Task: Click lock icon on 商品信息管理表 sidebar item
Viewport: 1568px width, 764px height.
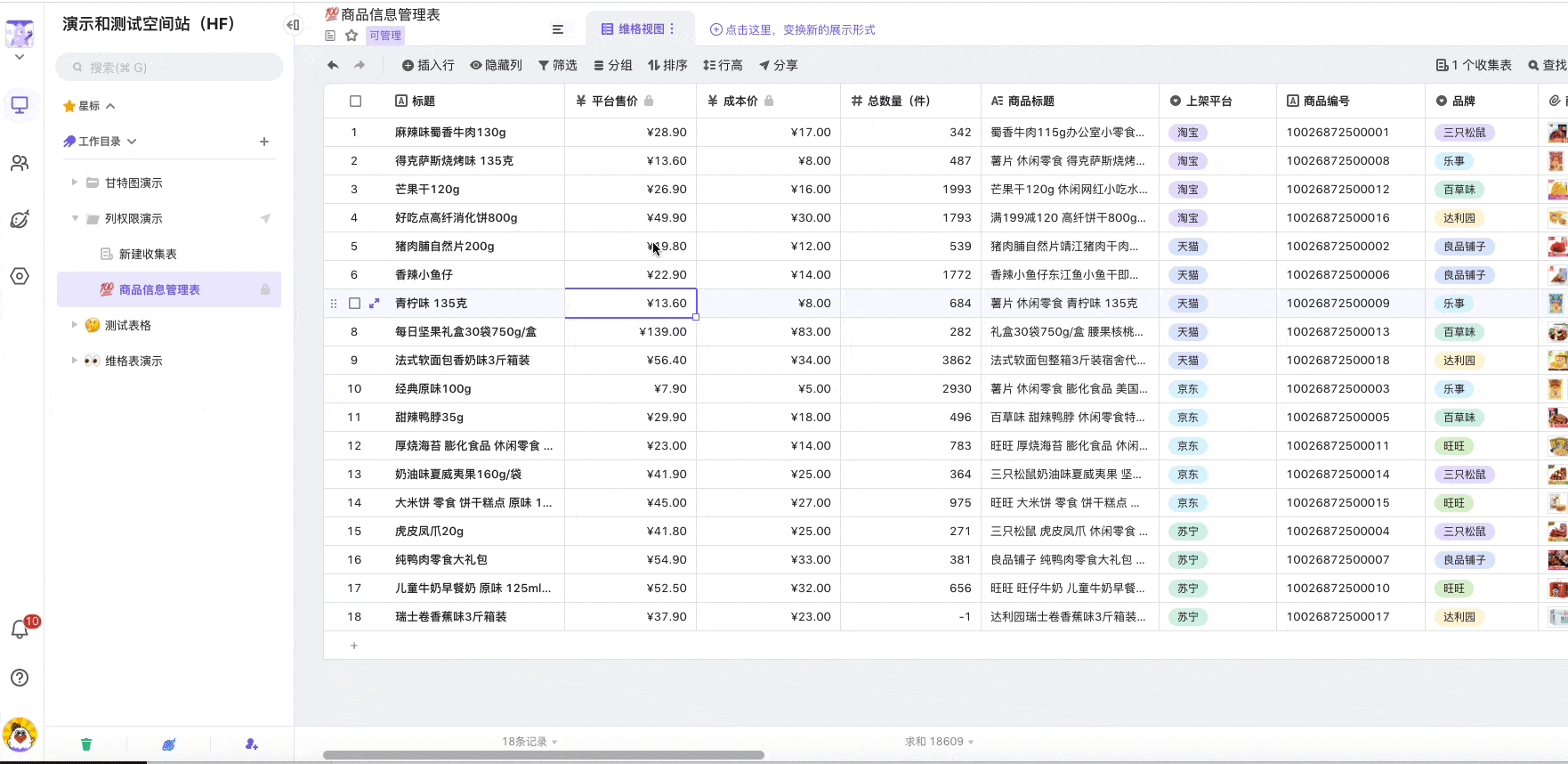Action: click(x=265, y=289)
